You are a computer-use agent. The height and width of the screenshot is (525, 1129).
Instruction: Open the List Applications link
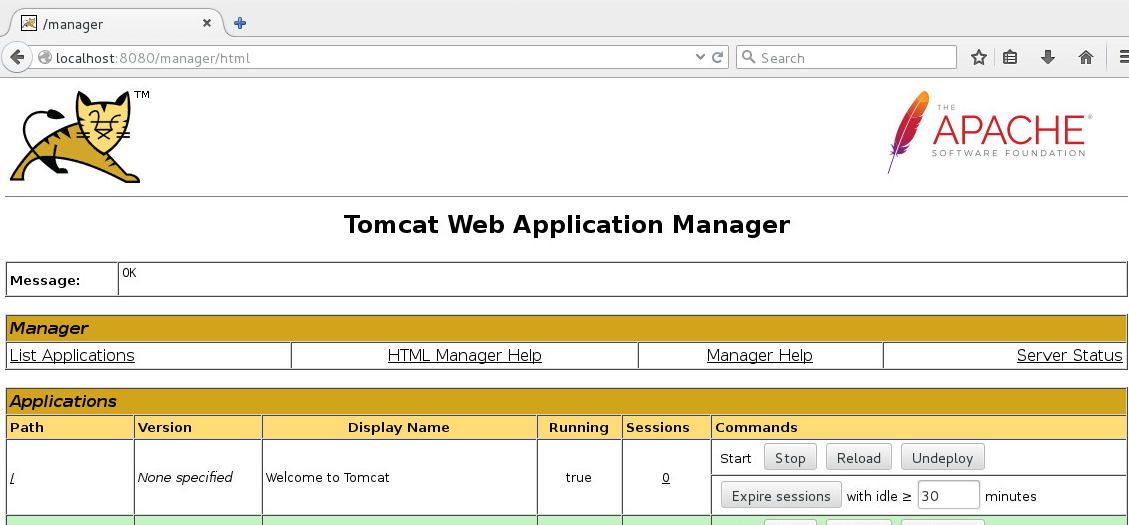72,356
